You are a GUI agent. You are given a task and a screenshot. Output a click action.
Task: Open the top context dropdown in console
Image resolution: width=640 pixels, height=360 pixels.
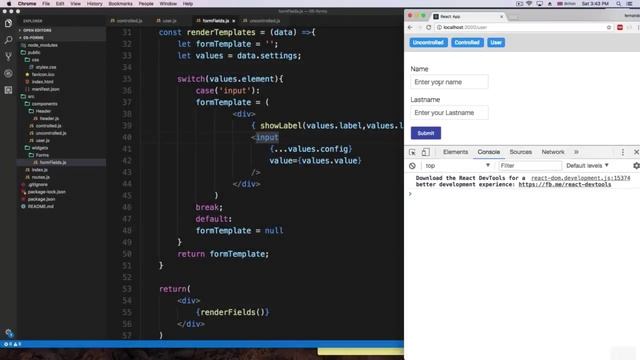(x=457, y=166)
